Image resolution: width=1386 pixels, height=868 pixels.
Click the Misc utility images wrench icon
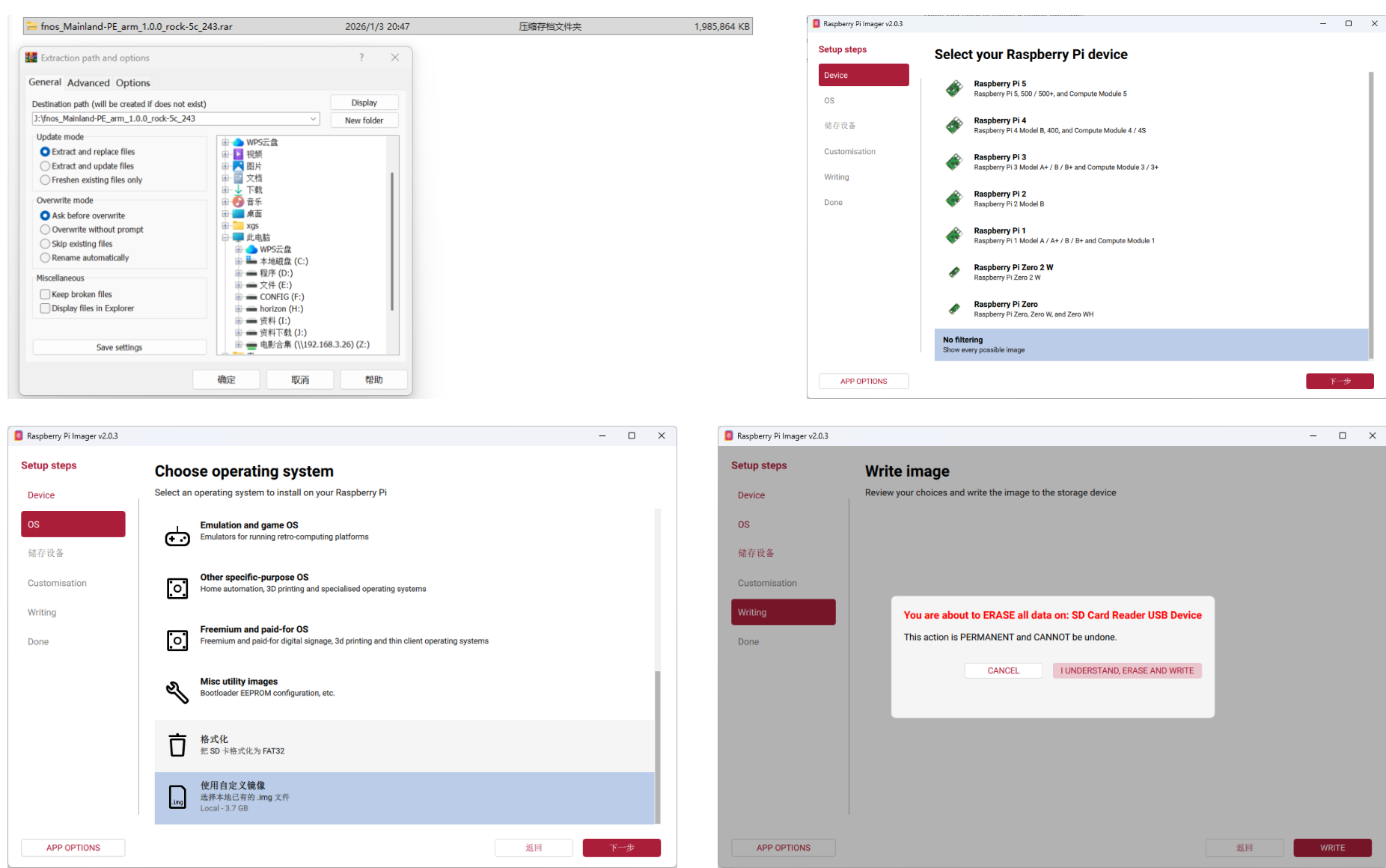(177, 692)
